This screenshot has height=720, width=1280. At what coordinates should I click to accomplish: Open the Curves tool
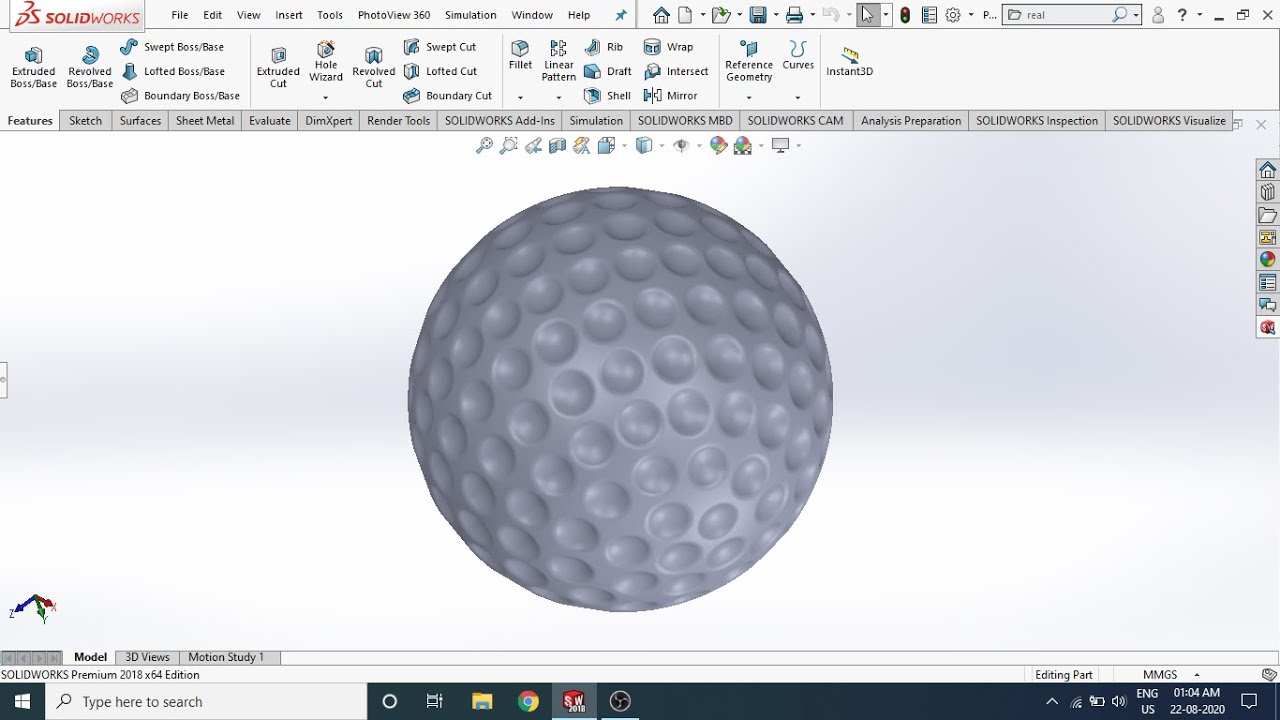coord(798,56)
